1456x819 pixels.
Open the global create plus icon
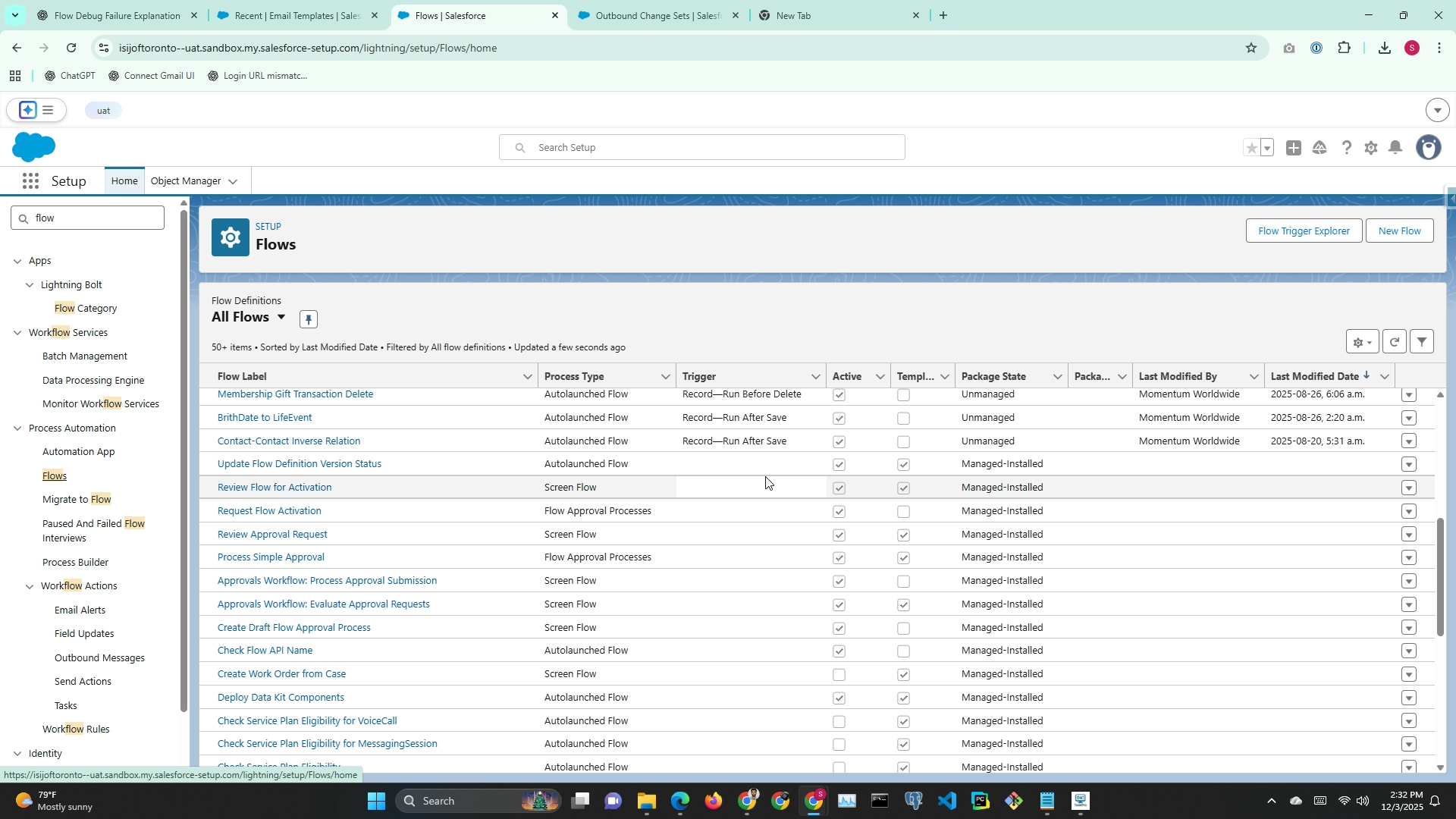click(1294, 148)
